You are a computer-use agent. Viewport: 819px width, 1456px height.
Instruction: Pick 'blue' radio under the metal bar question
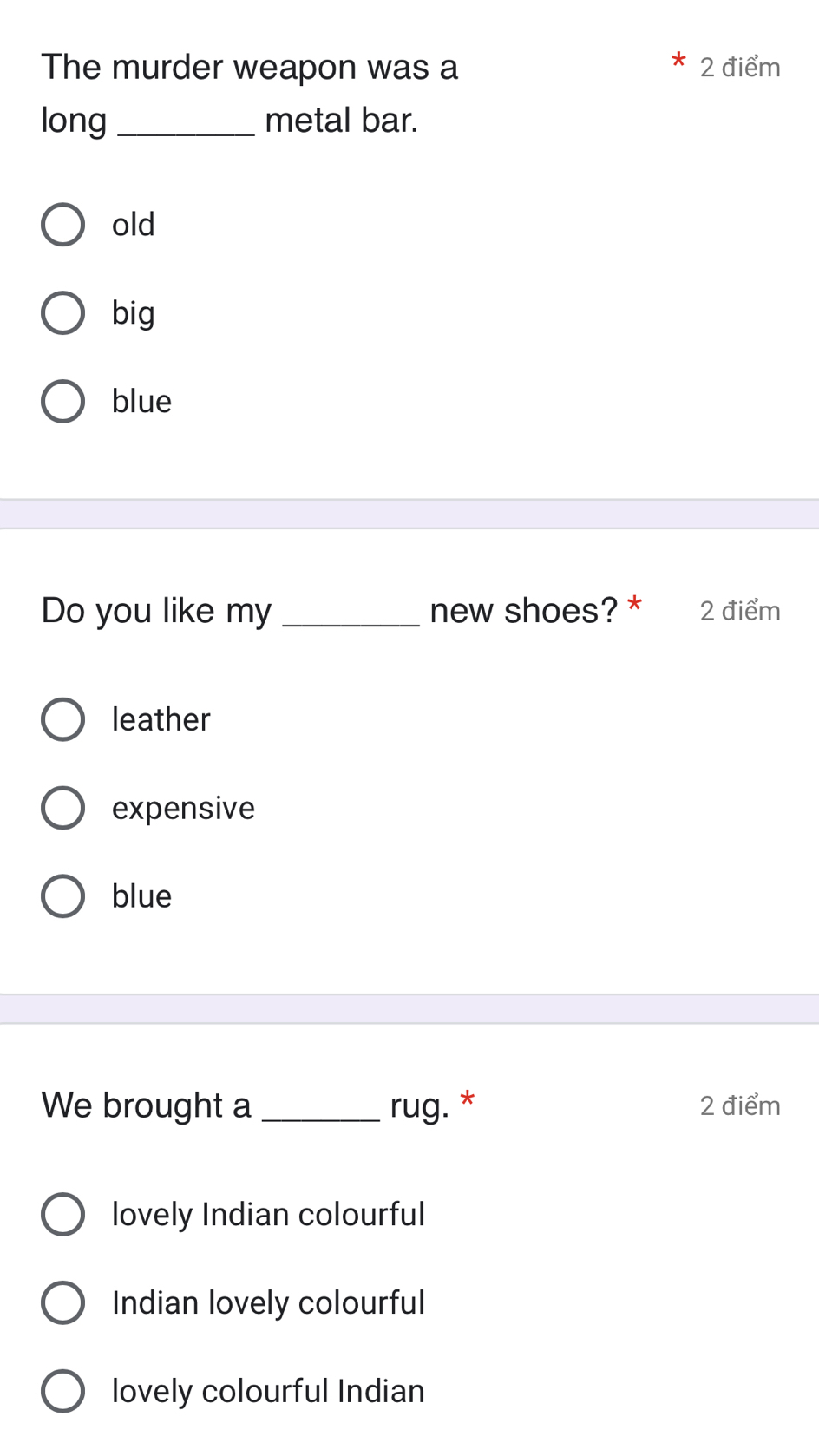[x=62, y=402]
